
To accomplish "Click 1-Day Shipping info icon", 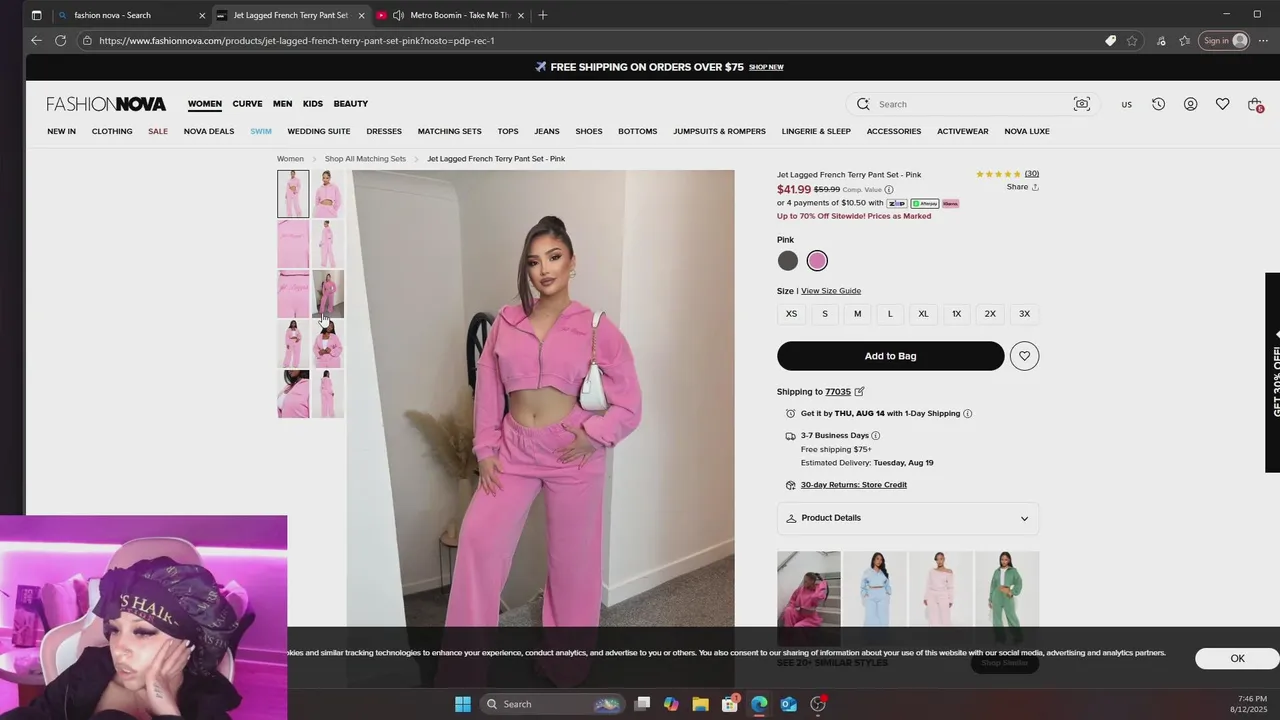I will coord(967,414).
